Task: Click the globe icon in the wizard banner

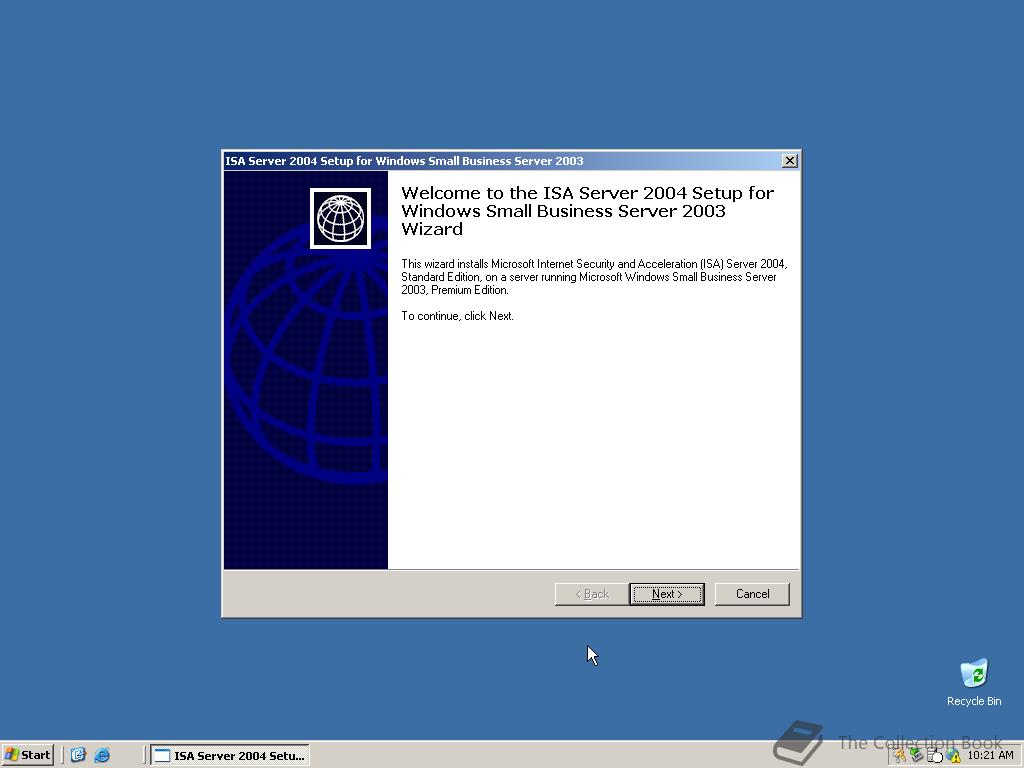Action: (x=340, y=219)
